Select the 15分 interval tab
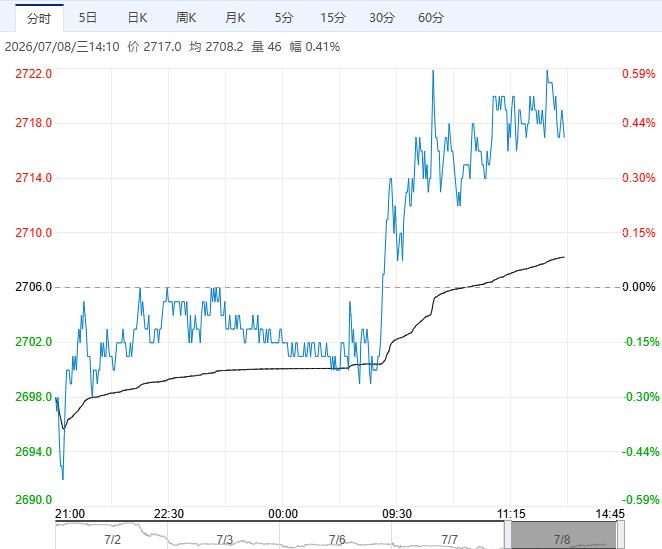The image size is (662, 549). [333, 18]
